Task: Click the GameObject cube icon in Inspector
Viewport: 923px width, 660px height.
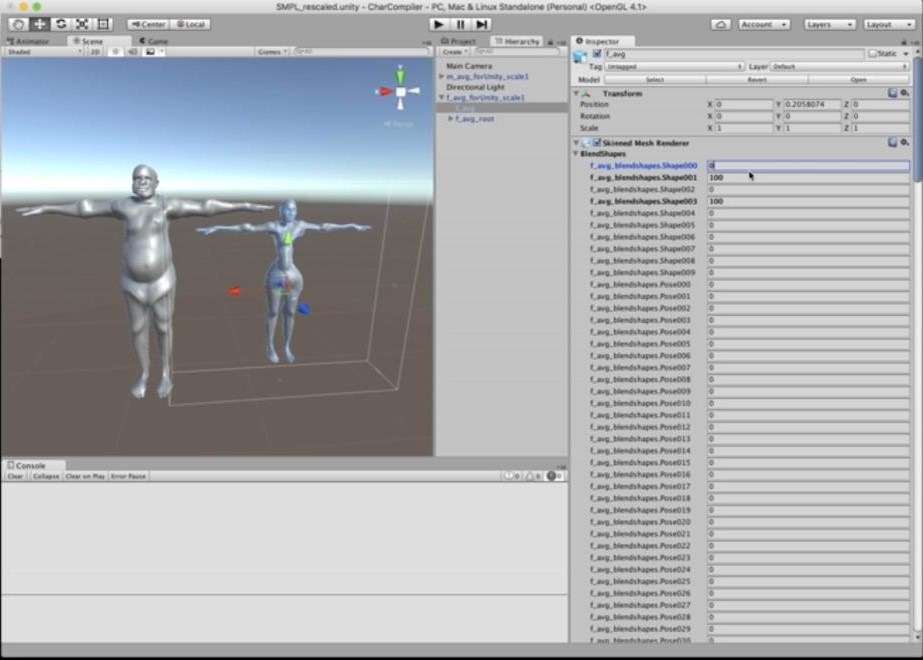Action: pos(580,57)
